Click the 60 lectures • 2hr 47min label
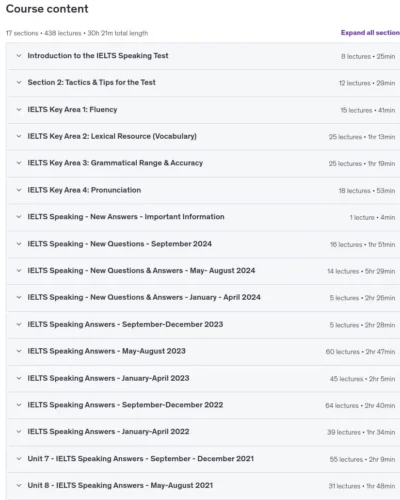 tap(360, 352)
